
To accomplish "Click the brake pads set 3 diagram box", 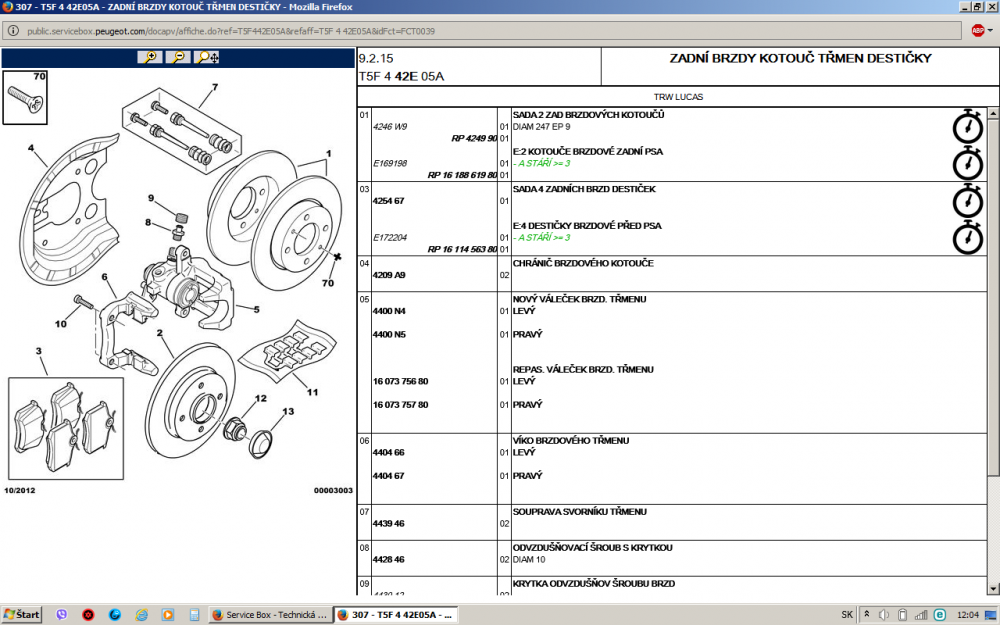I will coord(66,428).
